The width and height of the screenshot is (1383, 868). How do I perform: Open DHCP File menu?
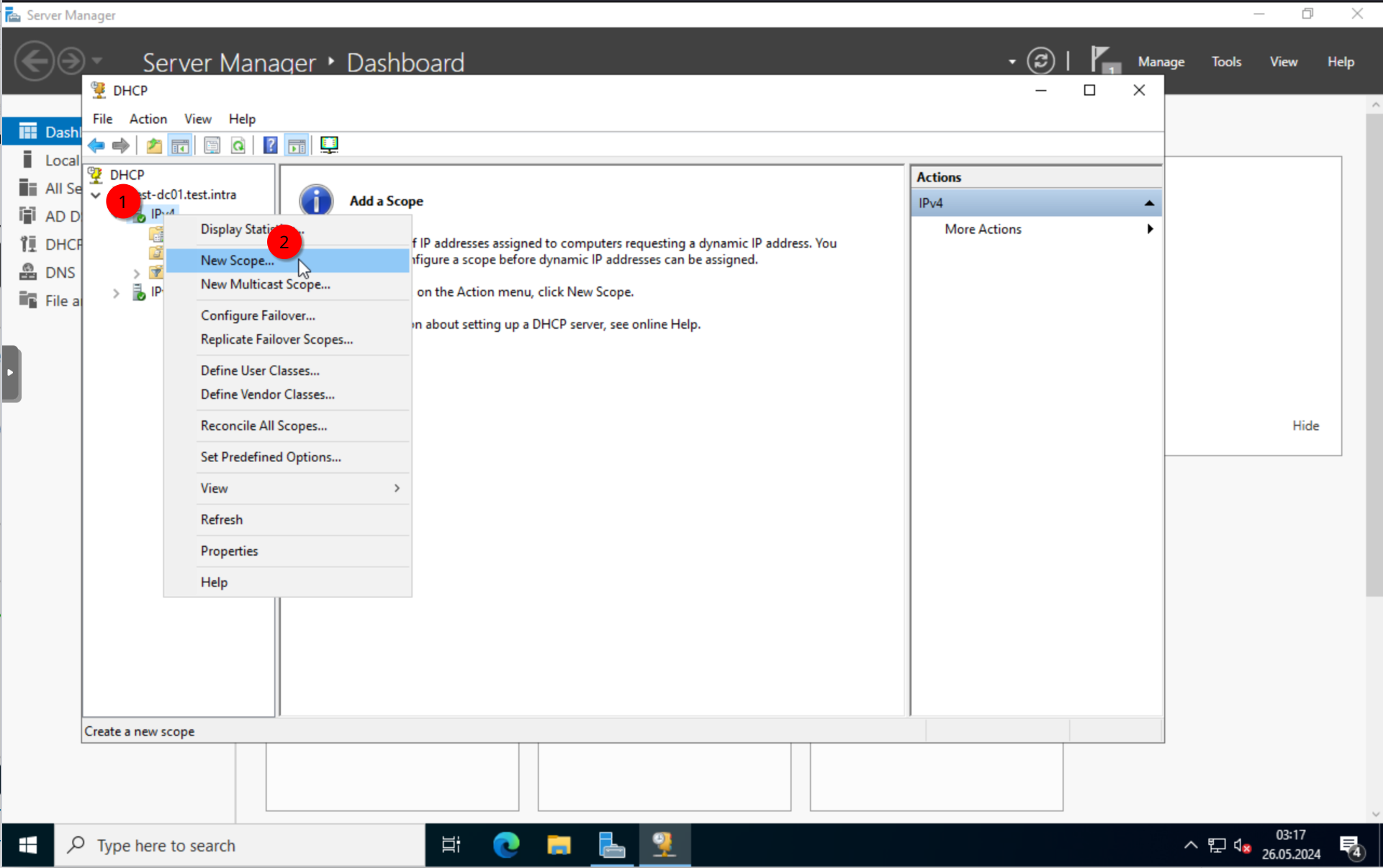click(102, 119)
